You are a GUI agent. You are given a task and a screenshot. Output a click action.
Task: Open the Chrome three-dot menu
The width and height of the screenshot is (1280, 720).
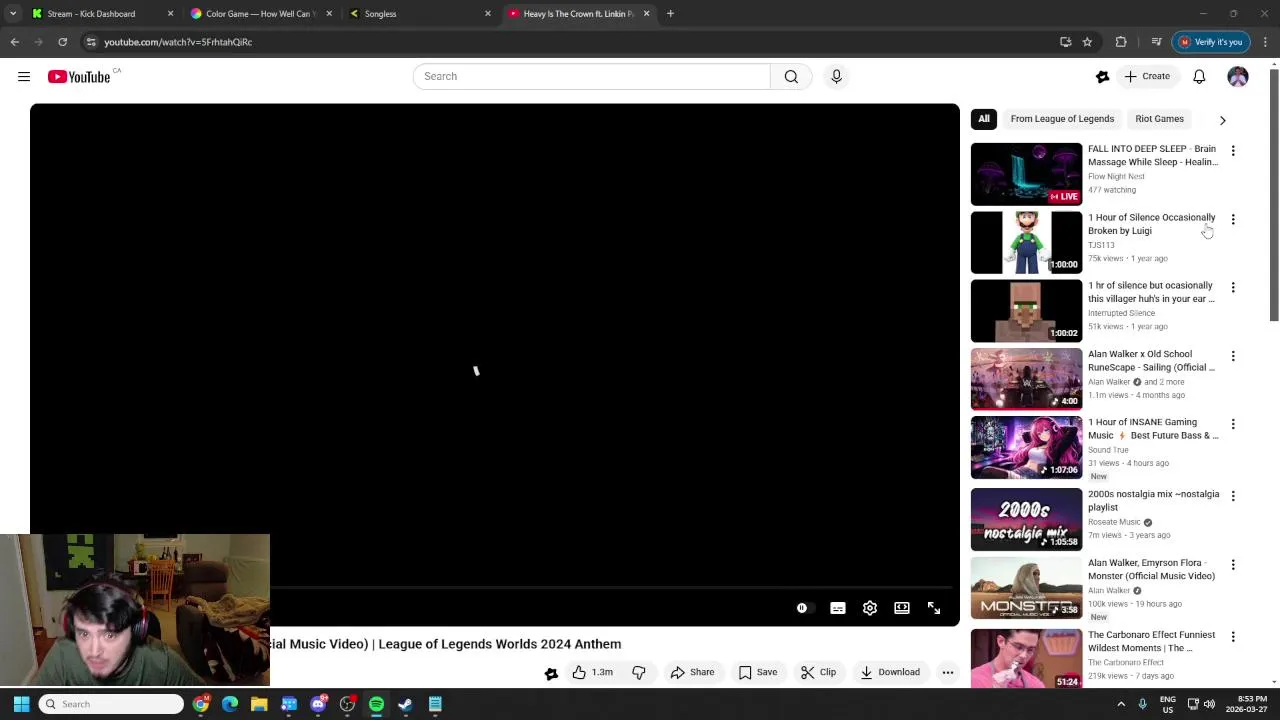pyautogui.click(x=1265, y=42)
